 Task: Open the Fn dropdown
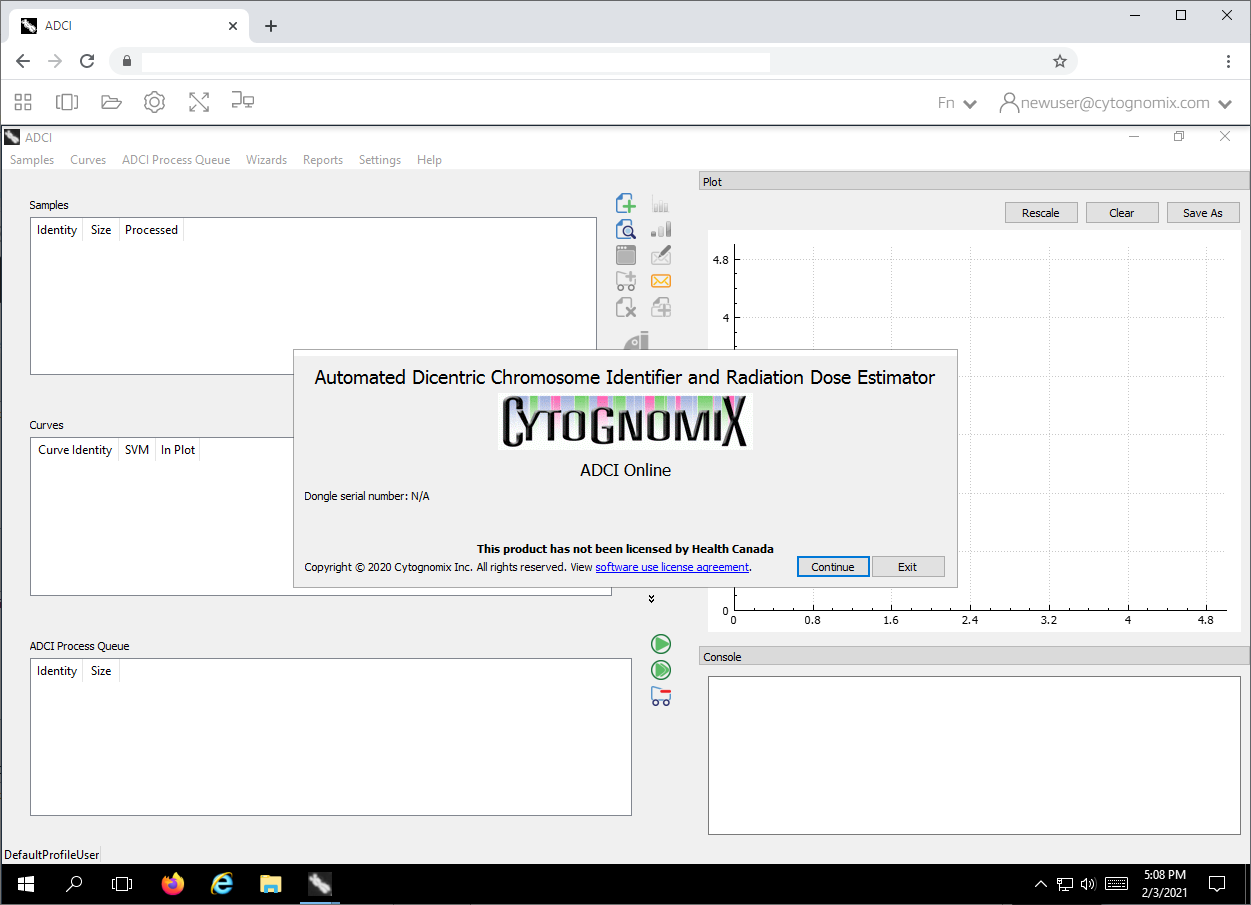tap(957, 103)
